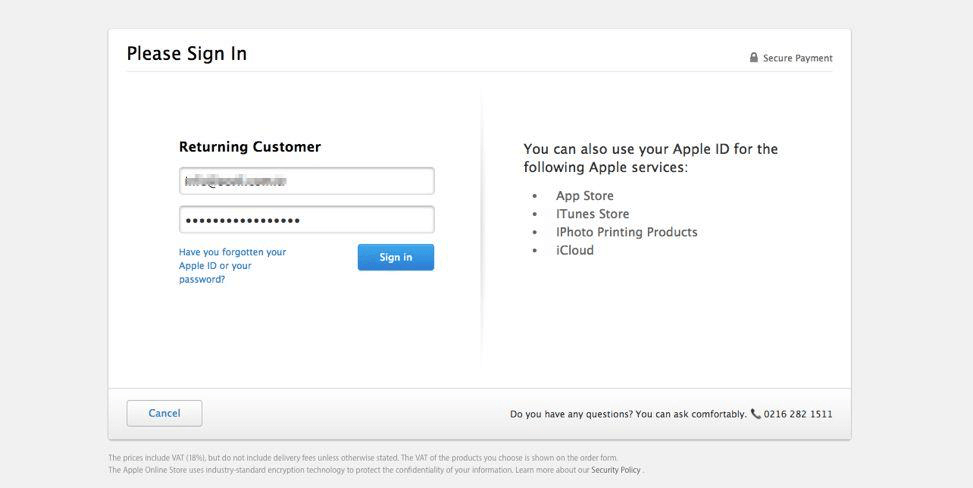Click into the password field
The width and height of the screenshot is (973, 488).
click(x=306, y=220)
